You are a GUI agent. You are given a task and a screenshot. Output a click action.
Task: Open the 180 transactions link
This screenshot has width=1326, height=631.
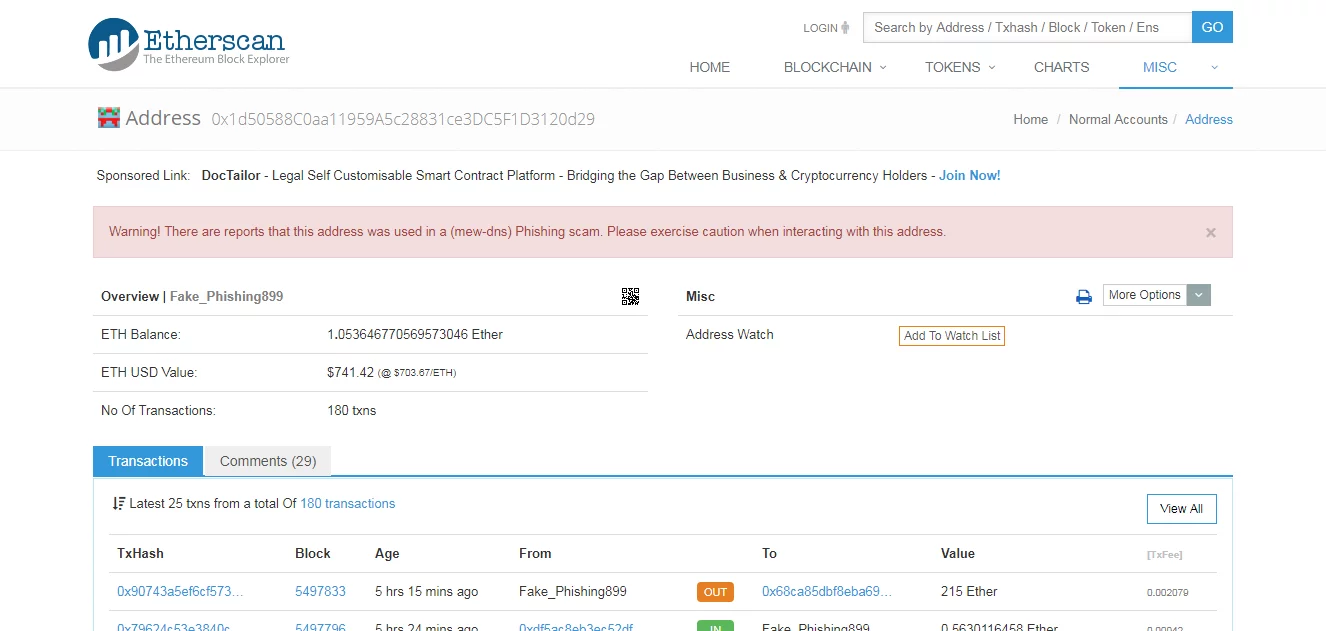pyautogui.click(x=348, y=504)
